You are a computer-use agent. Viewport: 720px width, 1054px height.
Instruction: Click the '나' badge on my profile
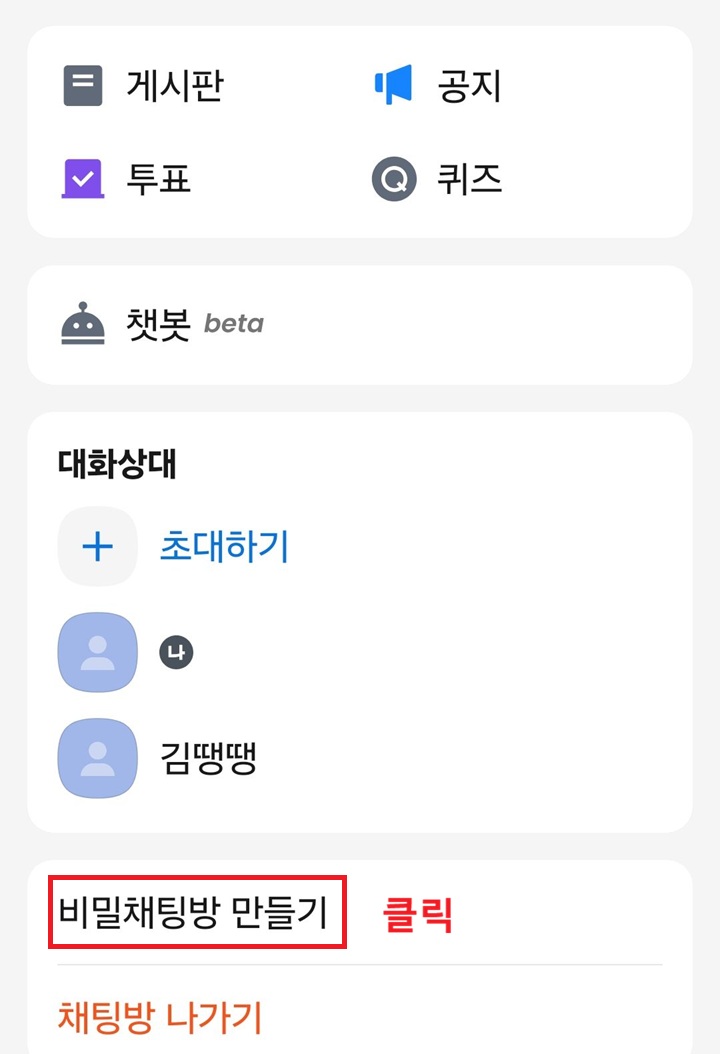click(x=176, y=653)
